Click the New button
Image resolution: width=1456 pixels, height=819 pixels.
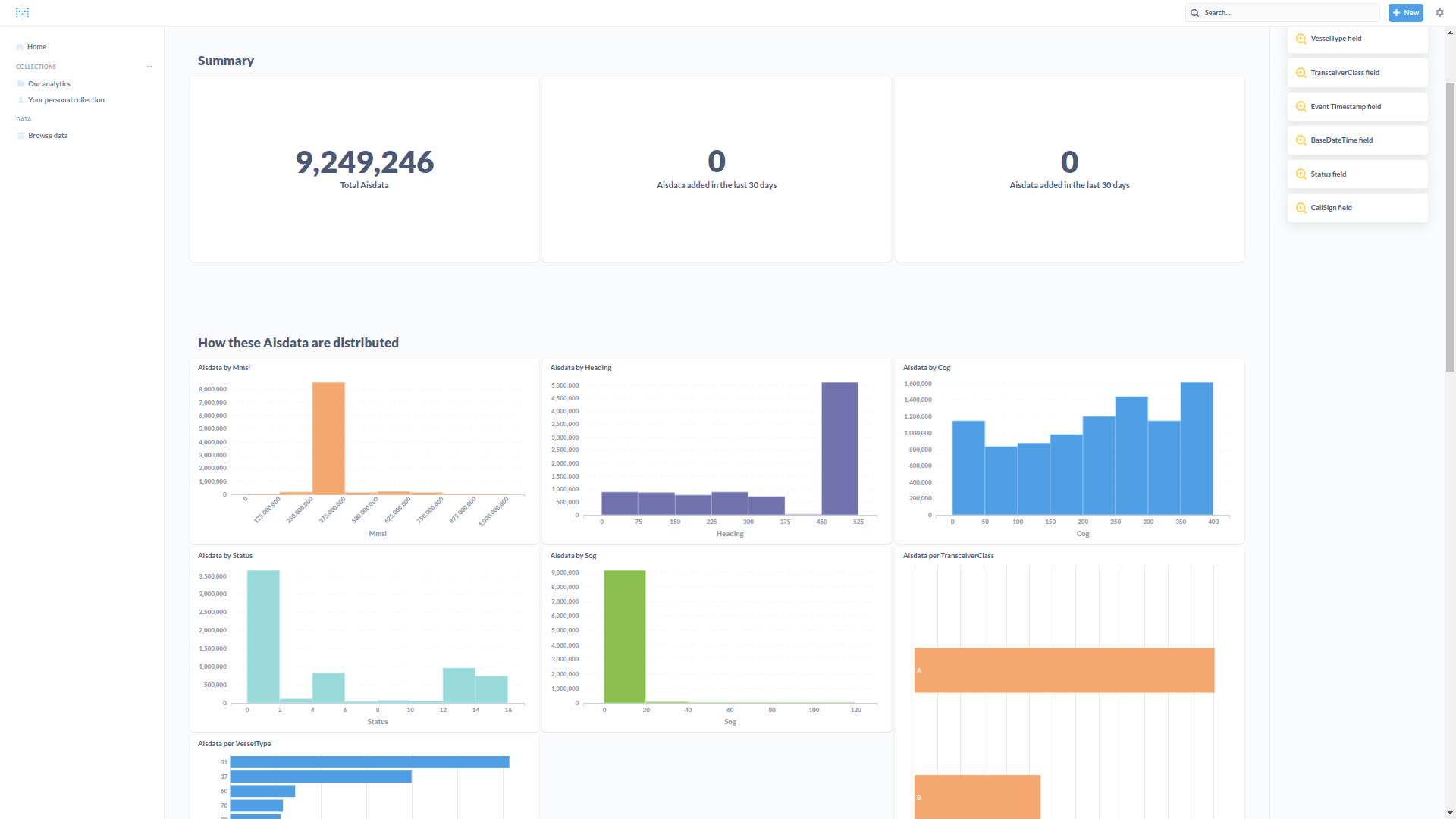(1405, 12)
